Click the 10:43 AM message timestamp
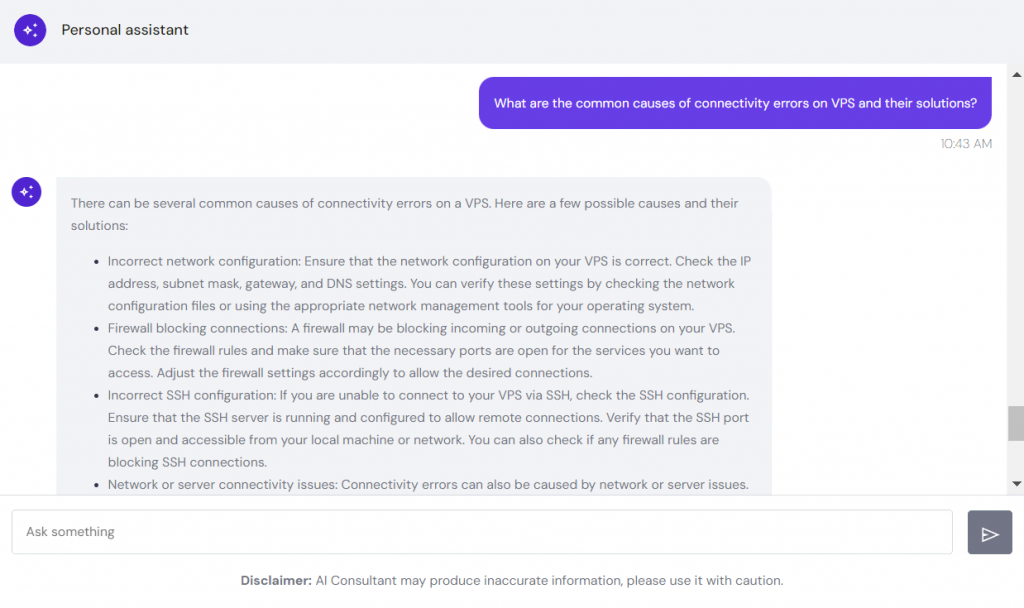This screenshot has width=1024, height=608. pos(966,144)
